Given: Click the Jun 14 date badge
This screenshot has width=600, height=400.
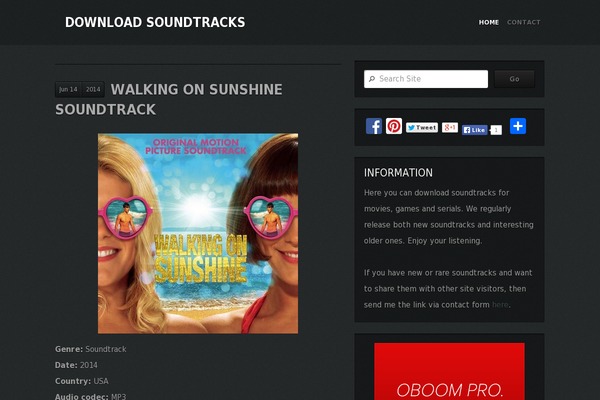Looking at the screenshot, I should coord(68,89).
